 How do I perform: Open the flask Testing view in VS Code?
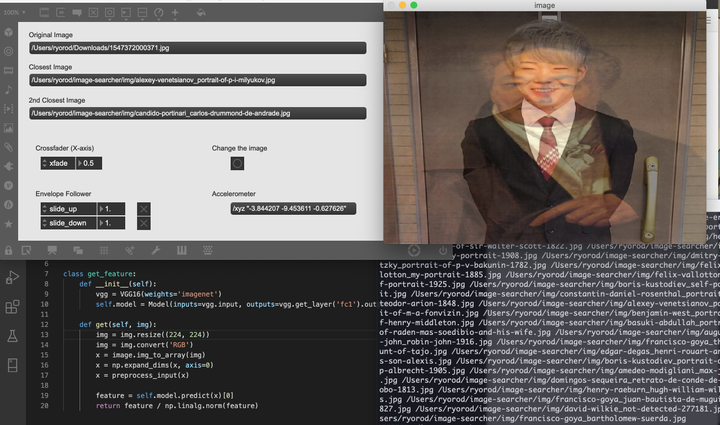click(x=12, y=336)
